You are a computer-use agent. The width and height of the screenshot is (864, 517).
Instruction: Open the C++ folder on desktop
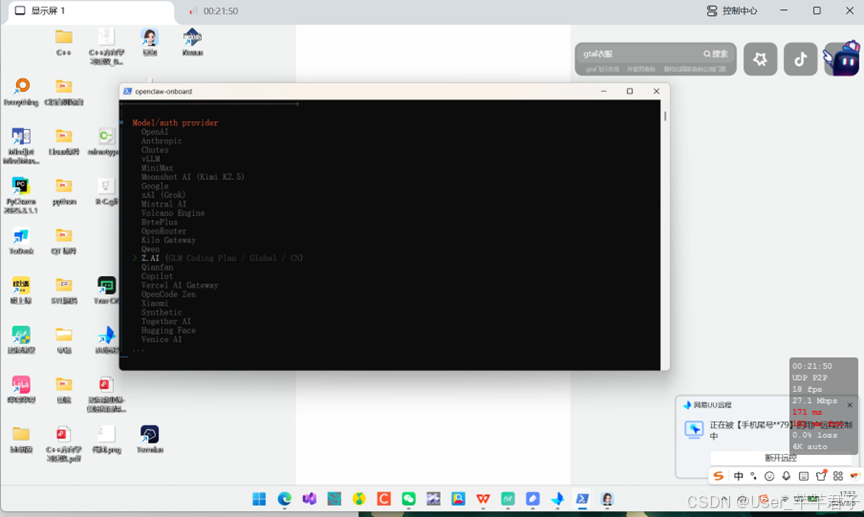[63, 42]
